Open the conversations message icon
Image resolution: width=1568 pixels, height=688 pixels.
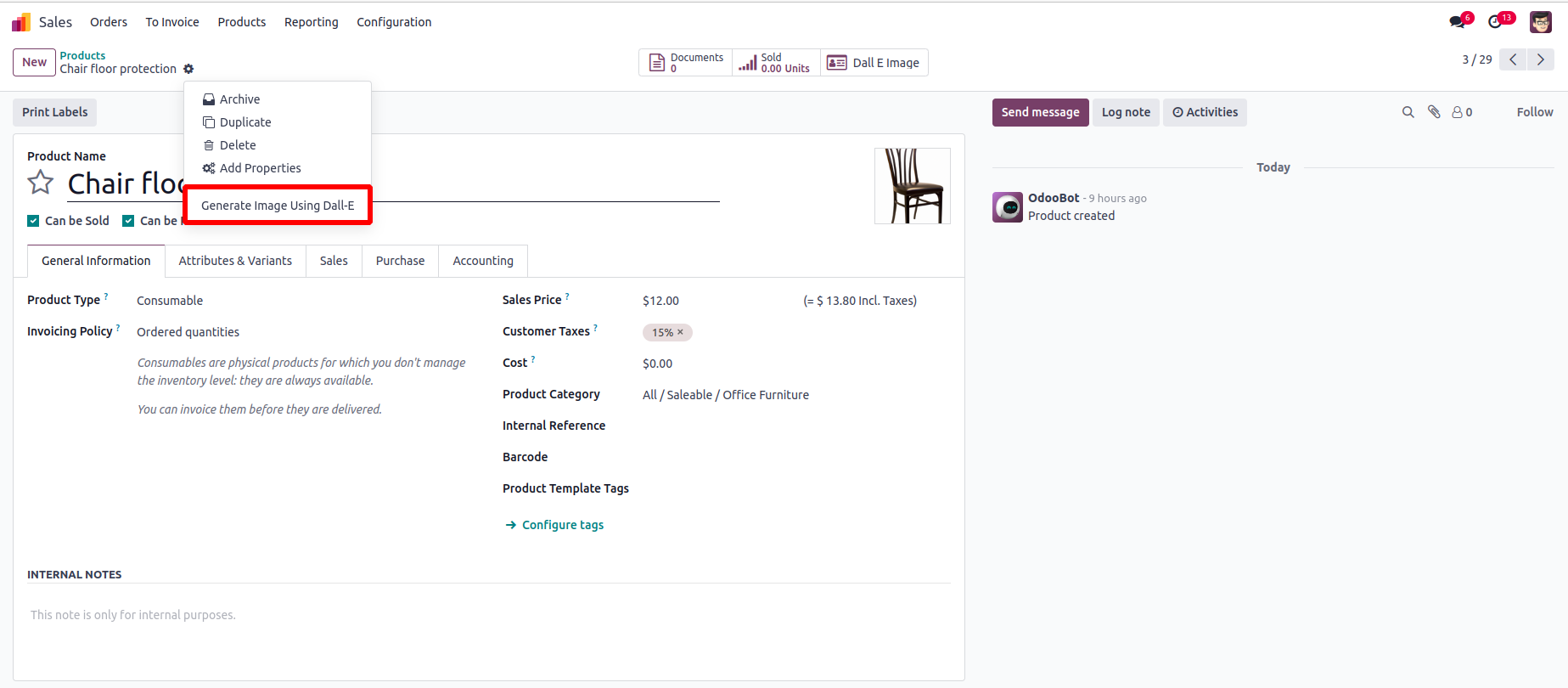1458,22
